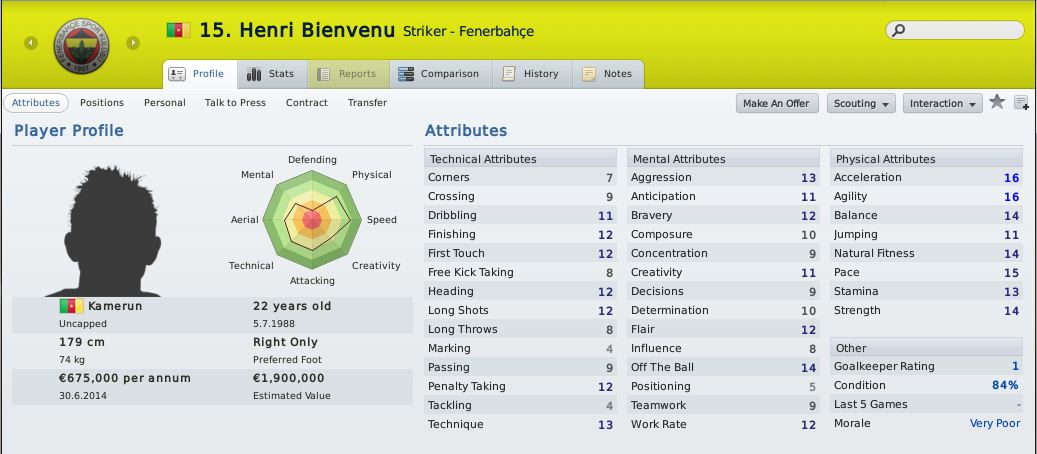Switch to the History tab
The height and width of the screenshot is (454, 1037).
531,74
